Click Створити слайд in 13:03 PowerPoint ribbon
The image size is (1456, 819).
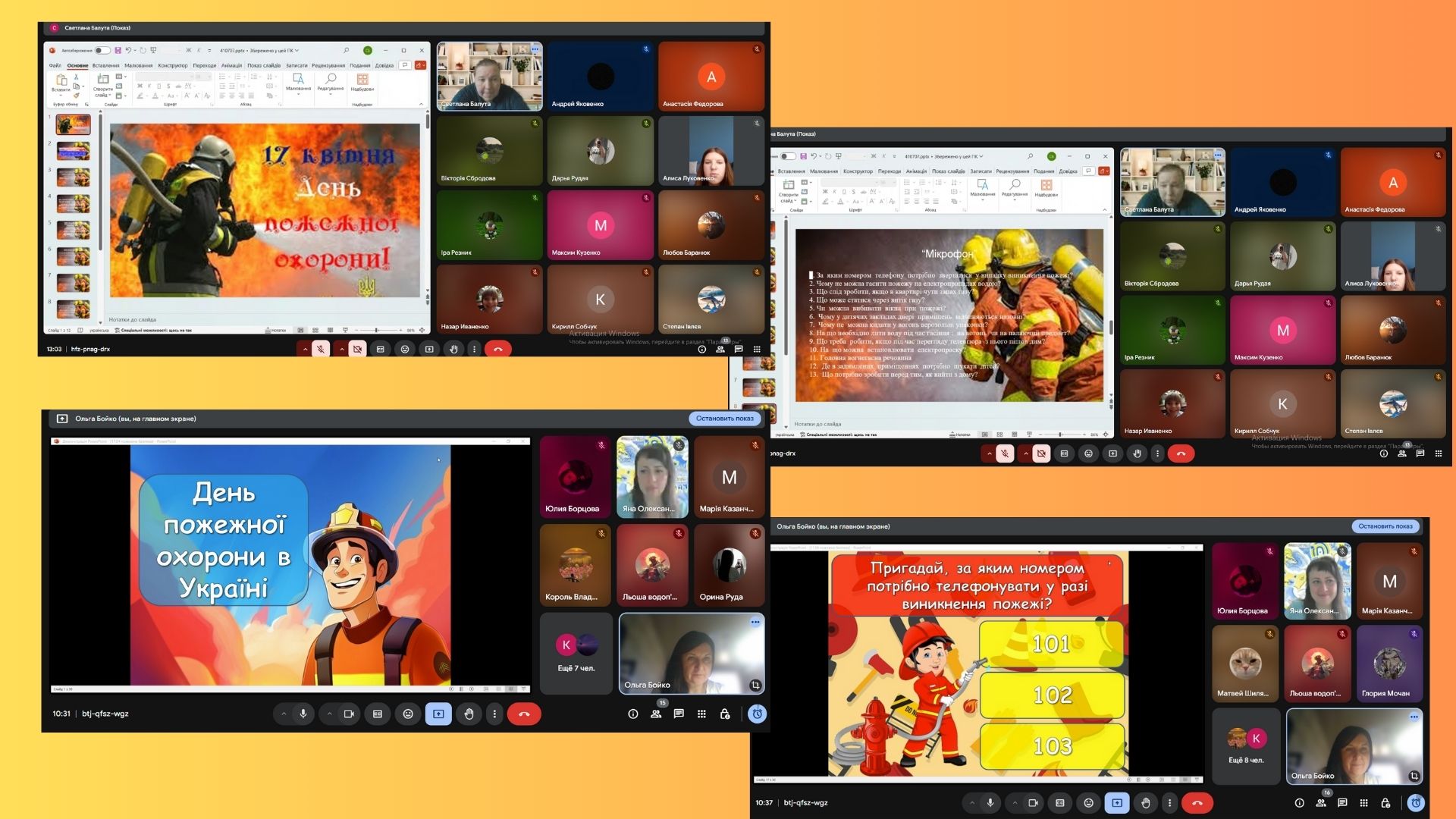click(103, 86)
